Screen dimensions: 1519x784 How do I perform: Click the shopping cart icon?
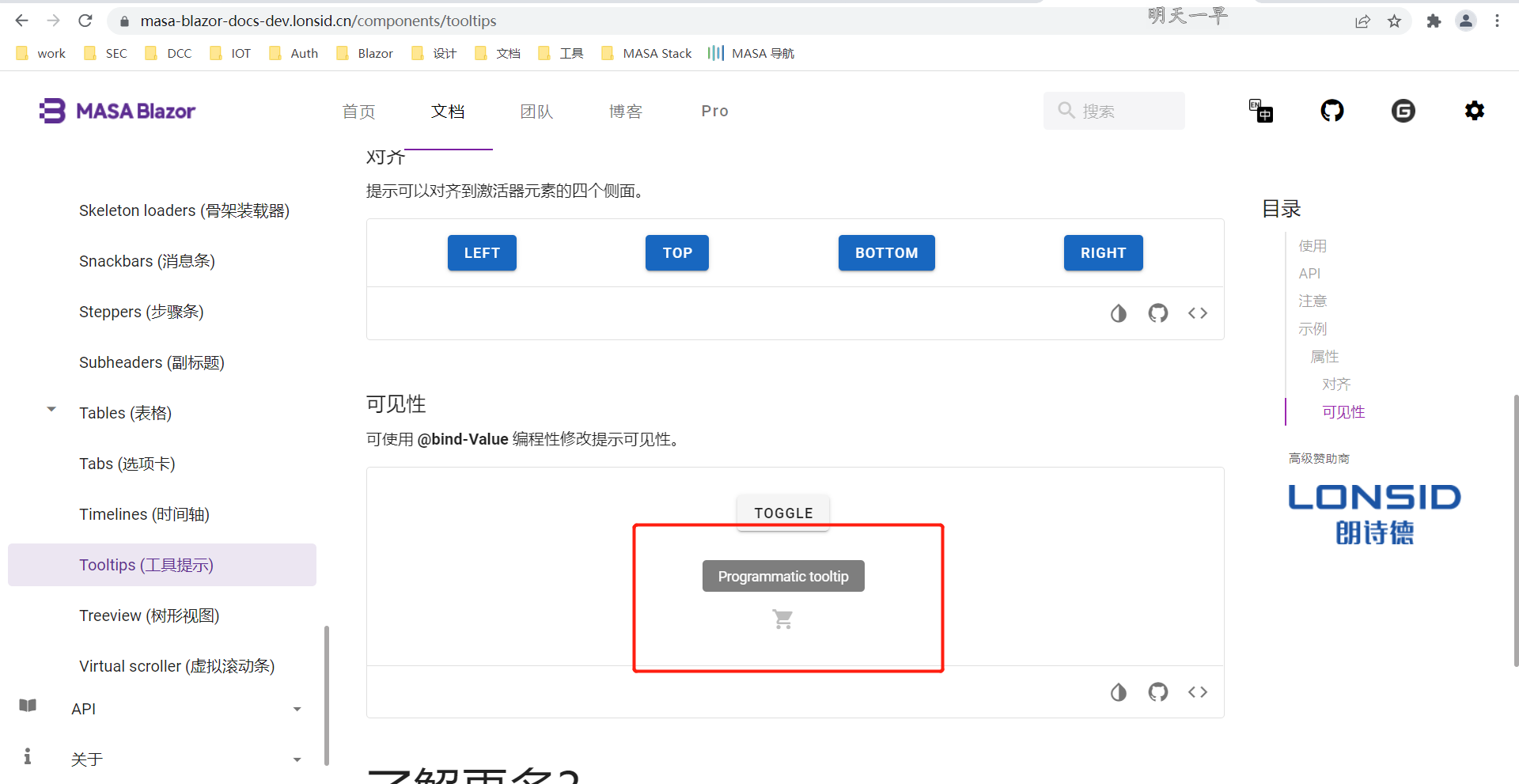point(783,619)
